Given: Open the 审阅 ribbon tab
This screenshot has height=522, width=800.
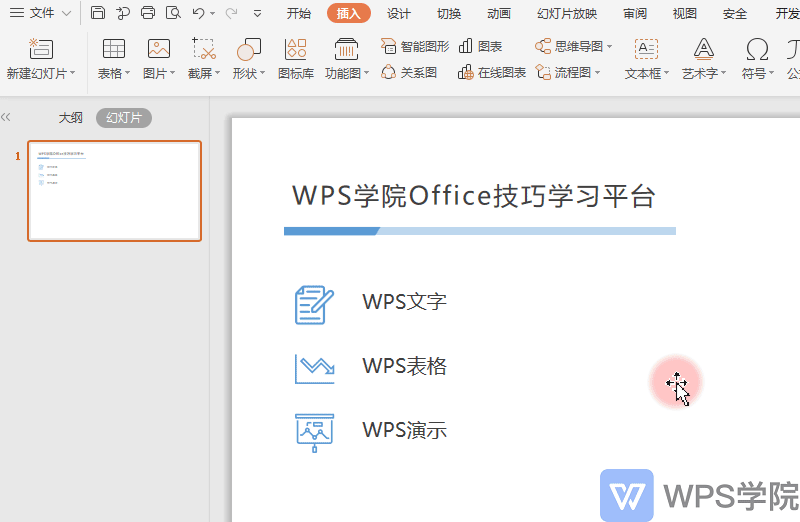Looking at the screenshot, I should pyautogui.click(x=635, y=13).
